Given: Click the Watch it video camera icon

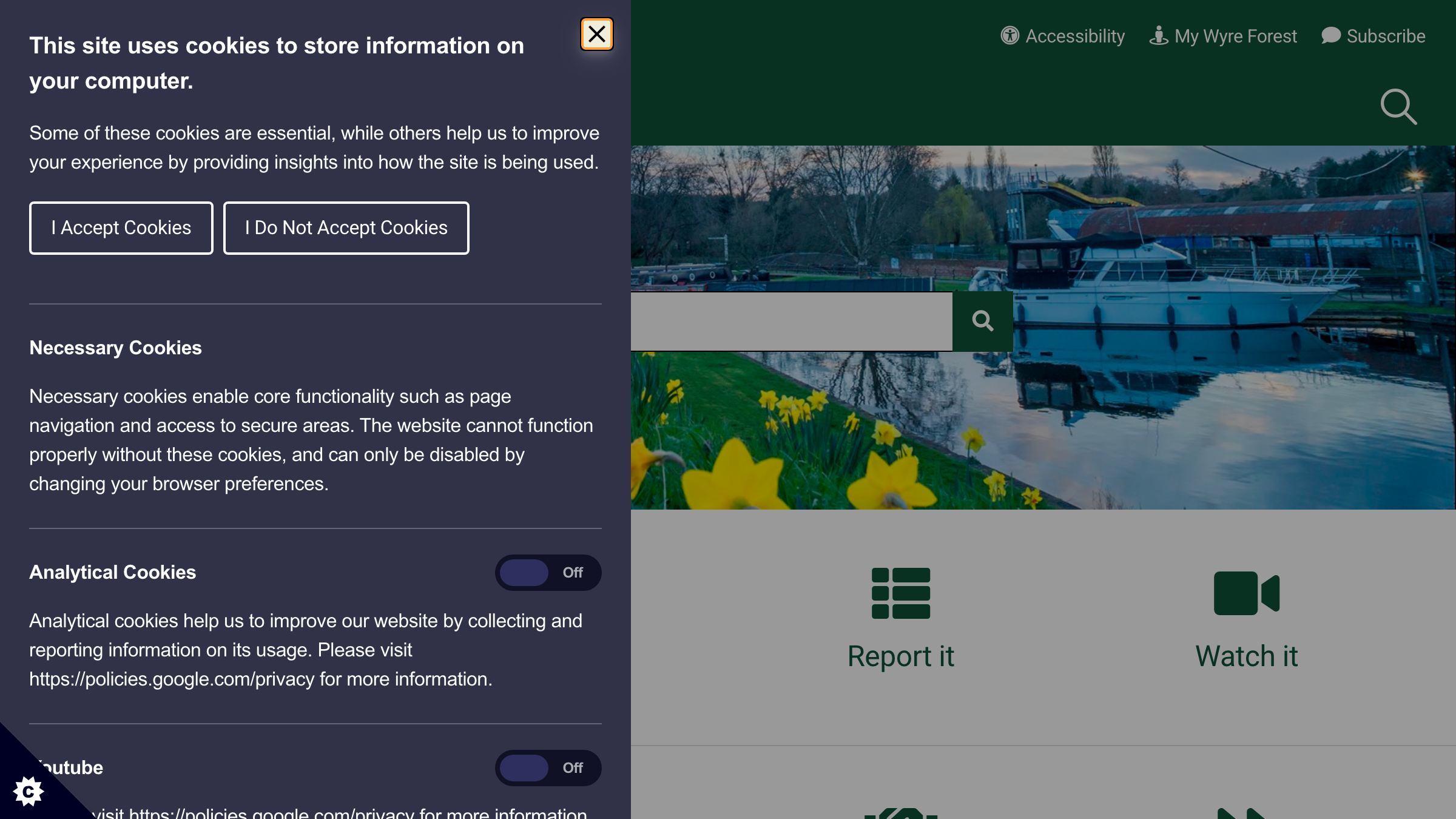Looking at the screenshot, I should 1246,593.
